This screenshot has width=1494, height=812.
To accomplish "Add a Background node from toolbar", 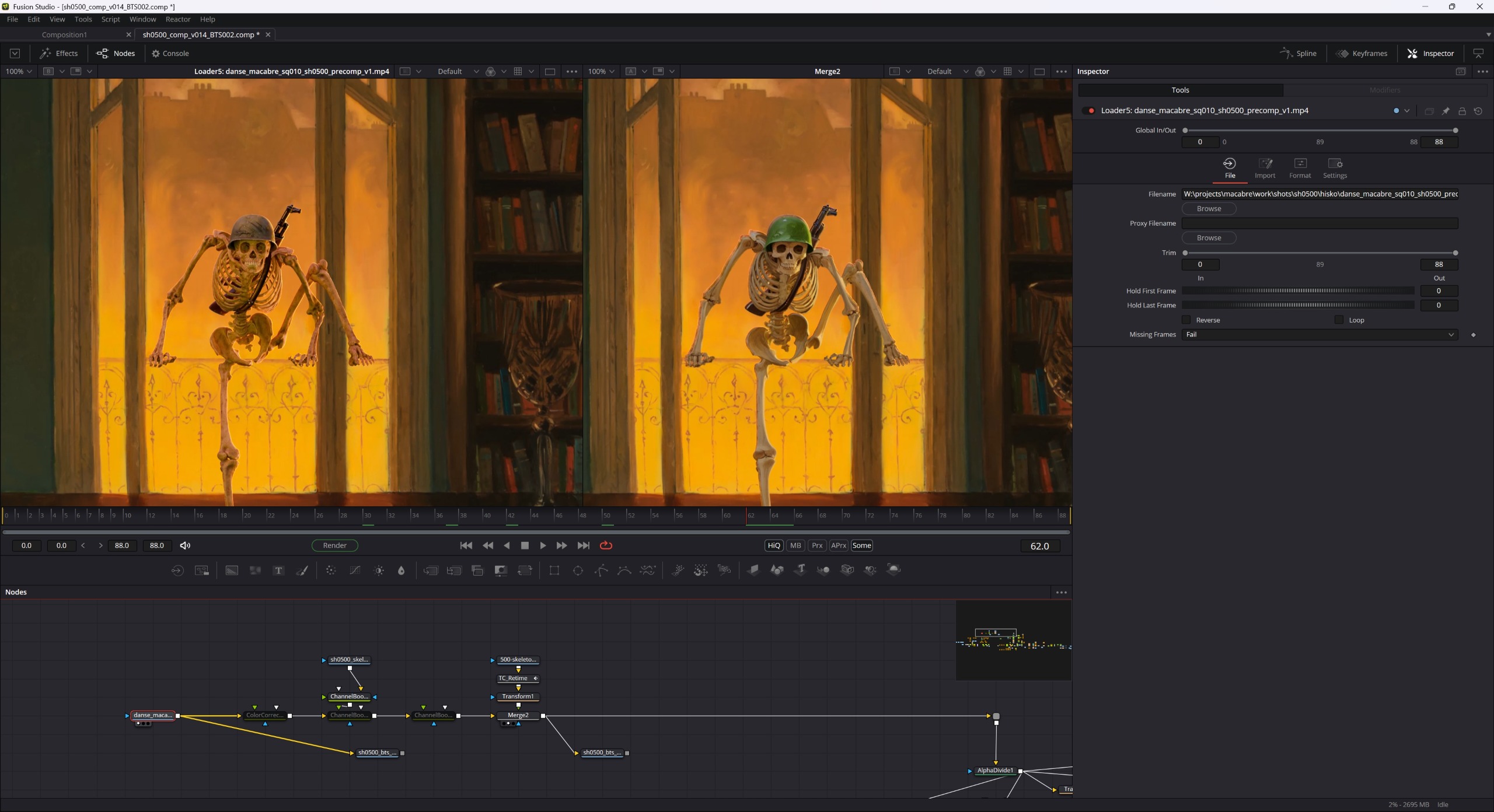I will coord(232,570).
